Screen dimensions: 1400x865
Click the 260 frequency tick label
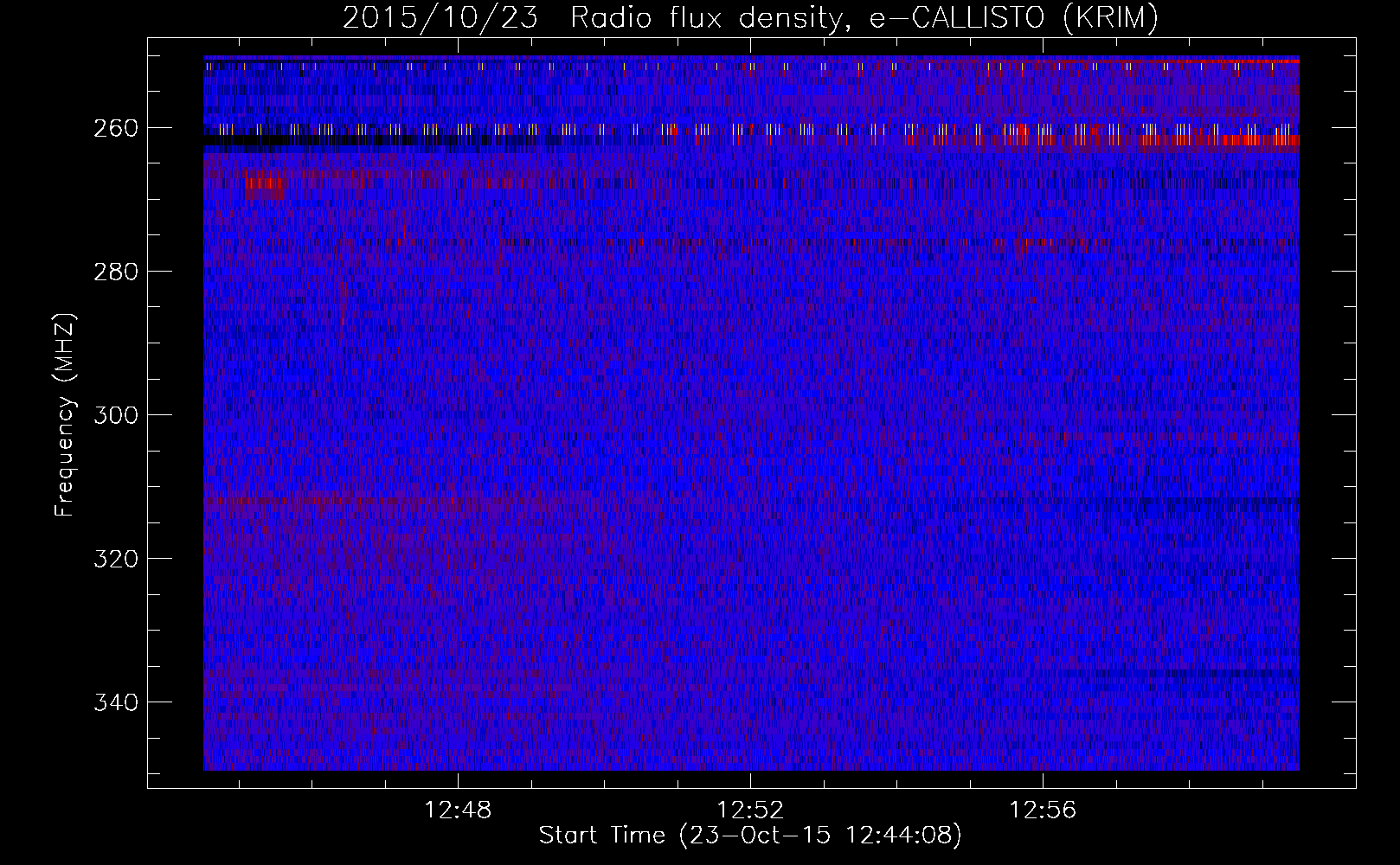coord(115,128)
